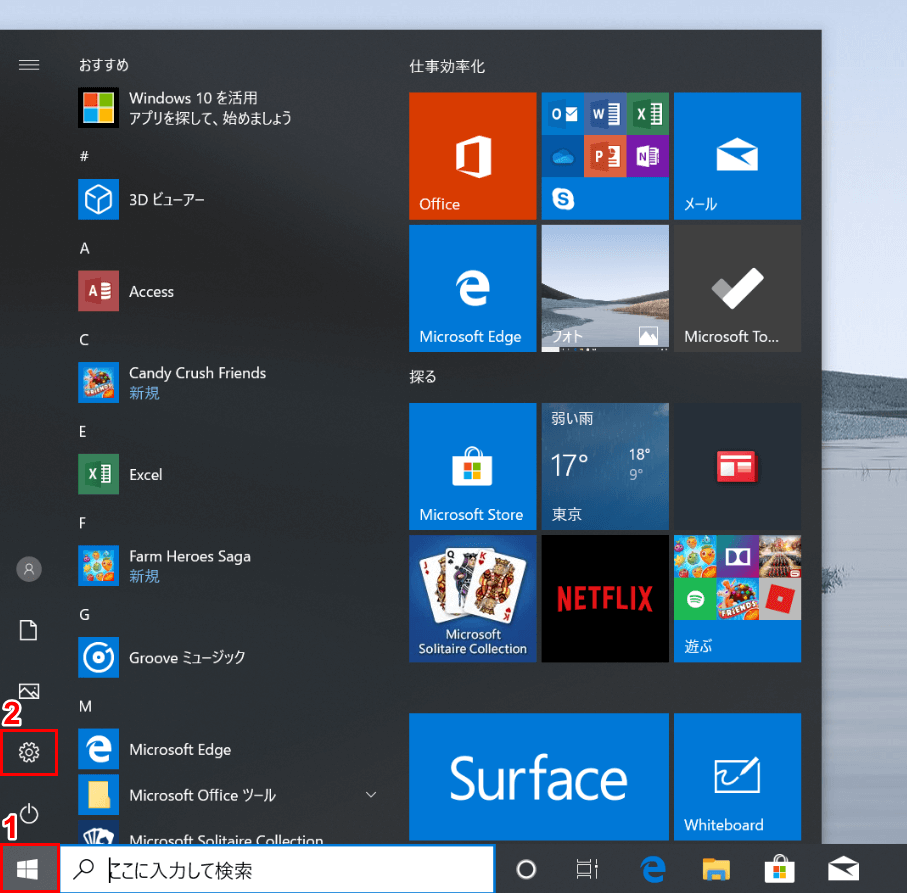Click the A letter header
Screen dimensions: 907x893
(84, 248)
